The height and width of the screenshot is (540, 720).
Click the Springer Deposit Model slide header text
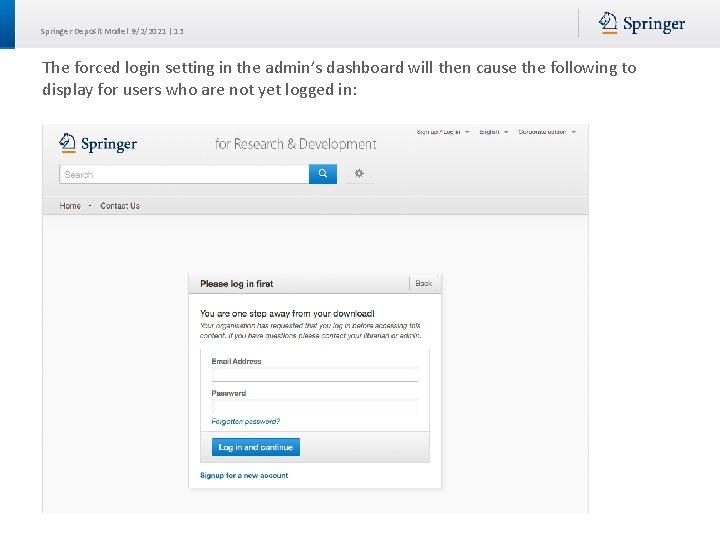coord(112,31)
